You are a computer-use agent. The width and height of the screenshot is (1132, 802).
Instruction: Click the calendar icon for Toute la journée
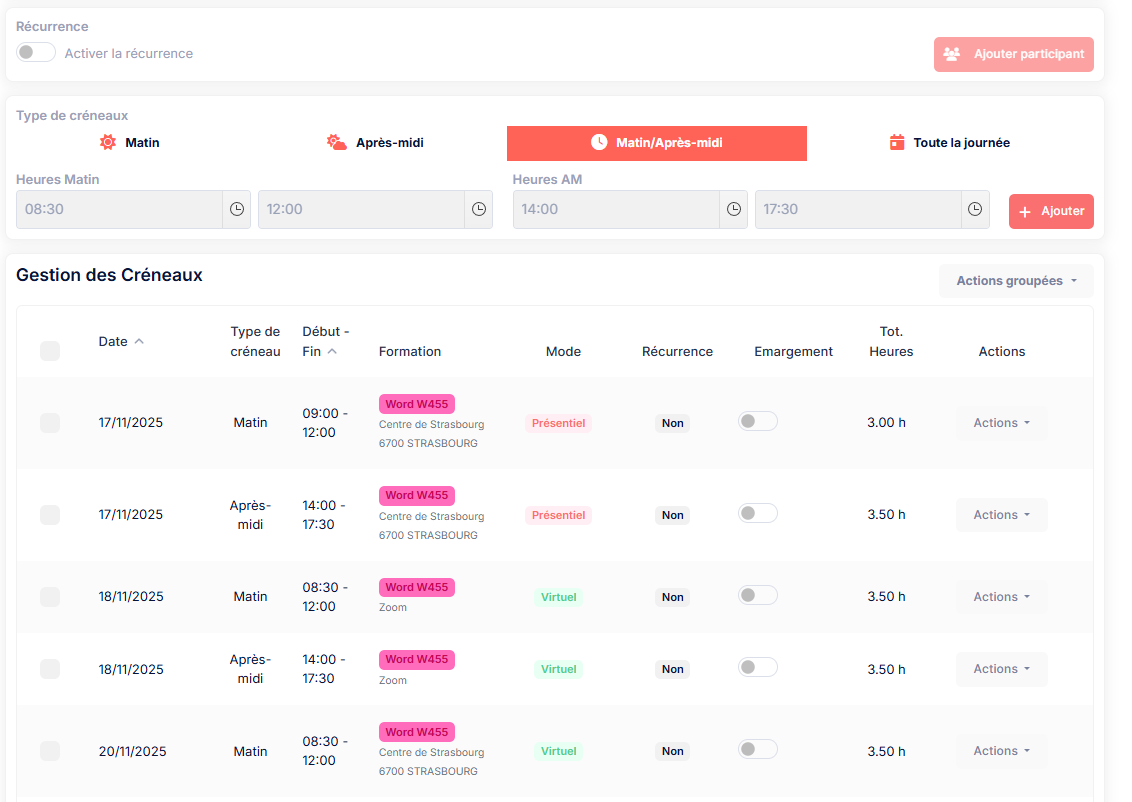click(897, 142)
